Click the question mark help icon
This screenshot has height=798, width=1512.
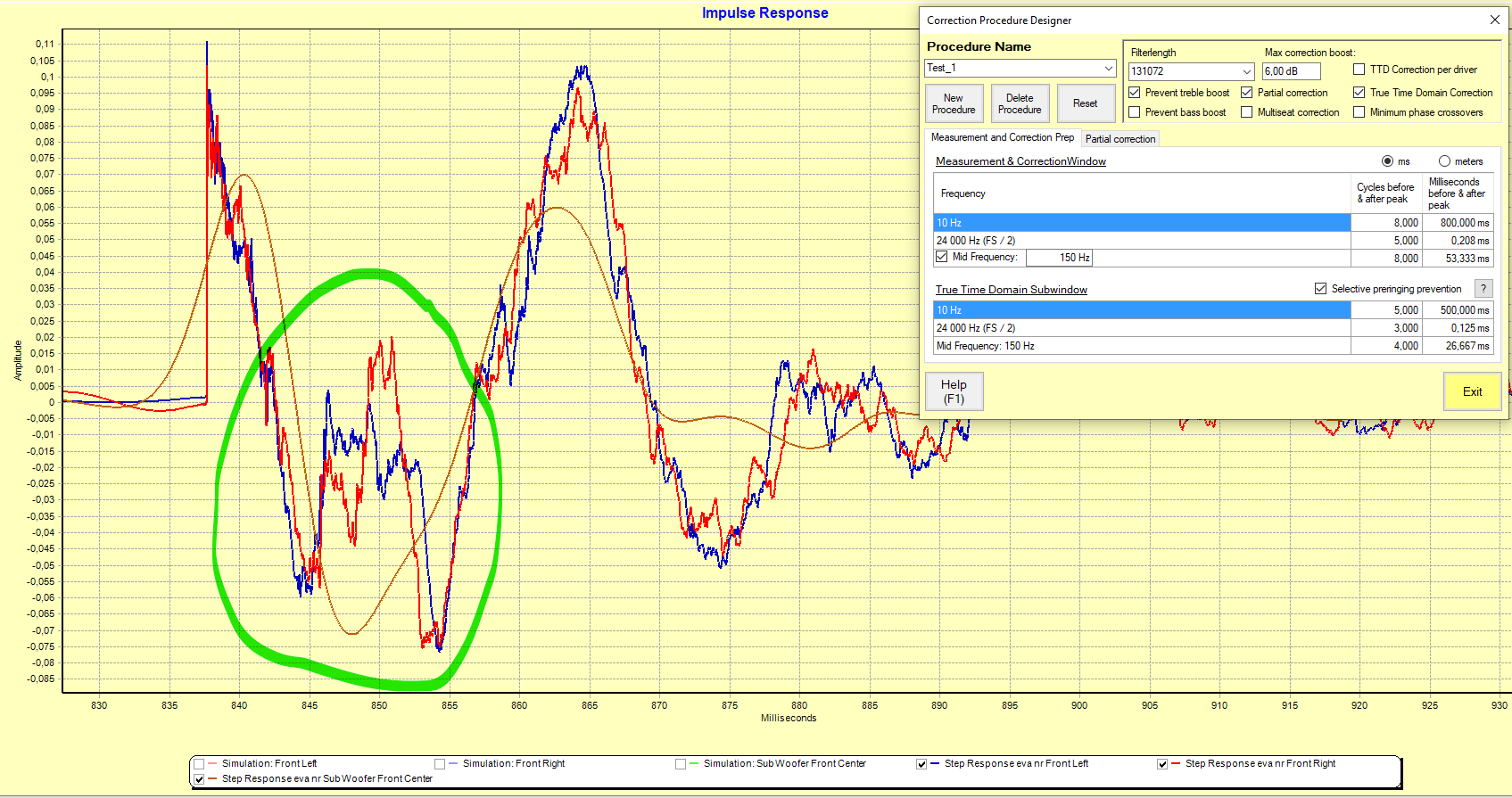coord(1483,289)
